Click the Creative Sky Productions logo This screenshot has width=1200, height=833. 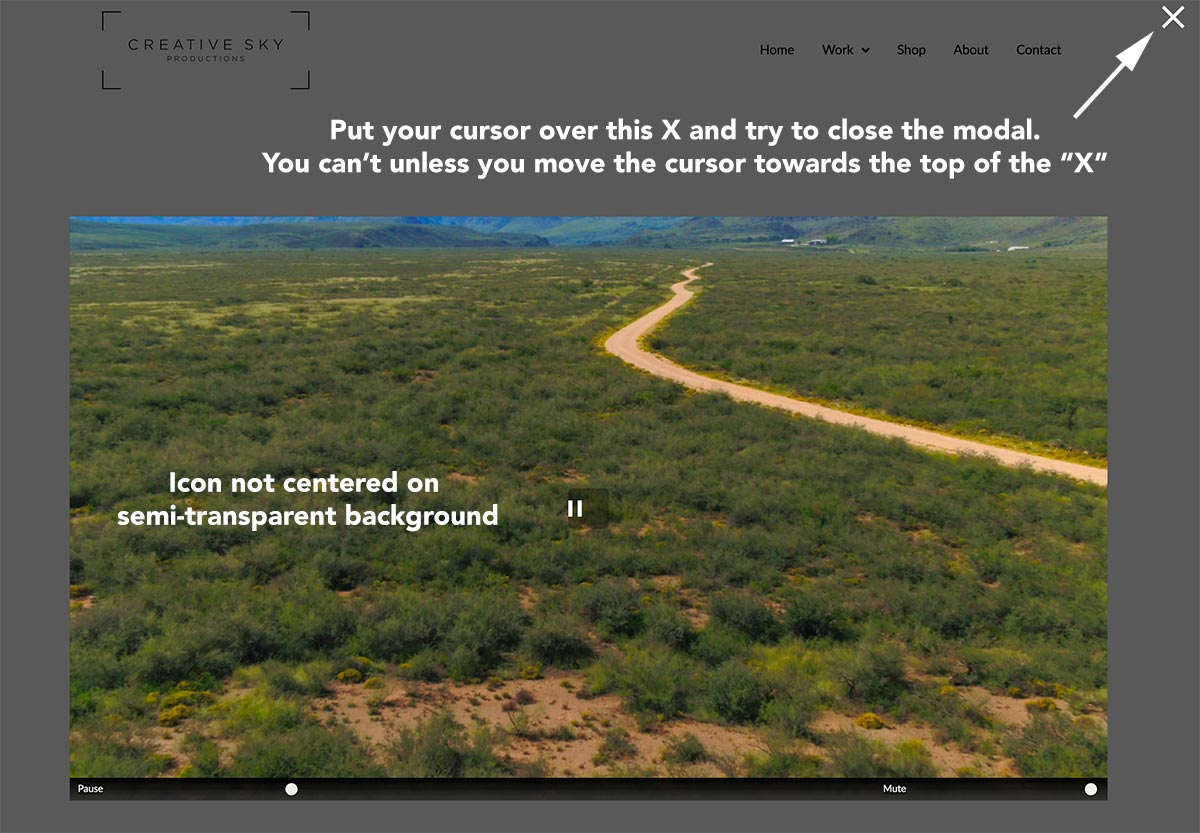pyautogui.click(x=206, y=49)
